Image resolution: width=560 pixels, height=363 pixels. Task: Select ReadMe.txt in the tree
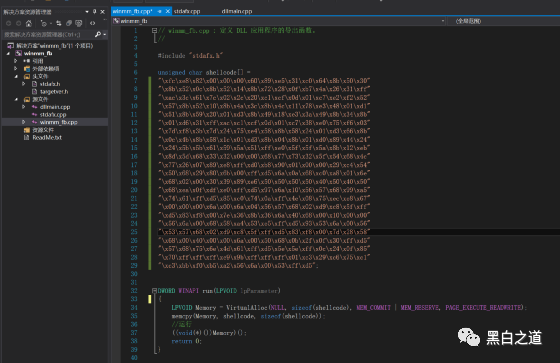(x=47, y=138)
